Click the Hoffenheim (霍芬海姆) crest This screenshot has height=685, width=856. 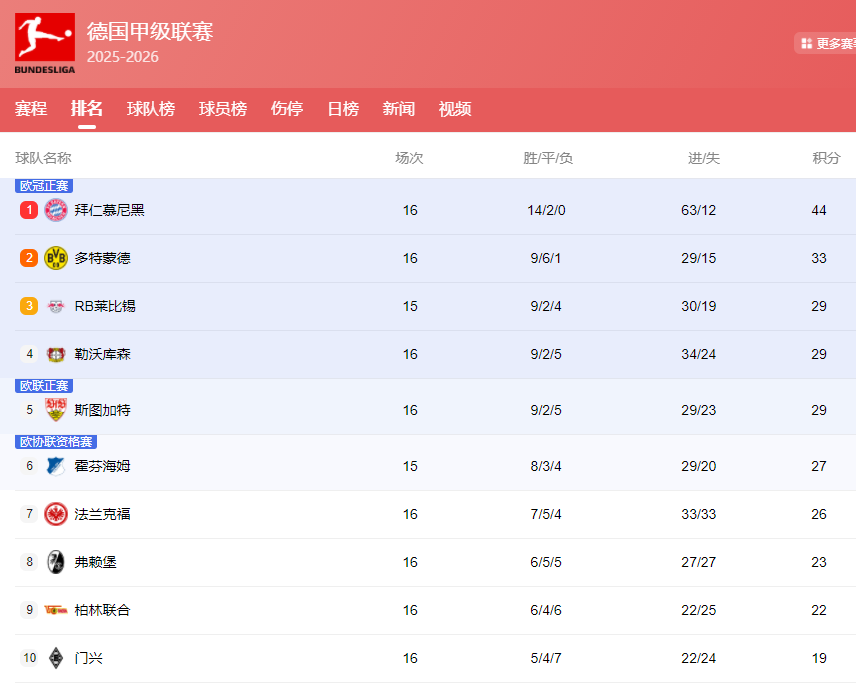tap(56, 466)
